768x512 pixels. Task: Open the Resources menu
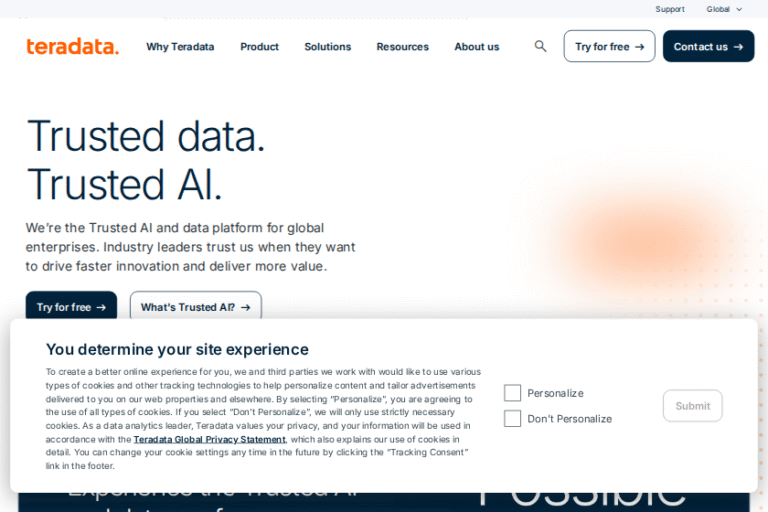click(402, 47)
